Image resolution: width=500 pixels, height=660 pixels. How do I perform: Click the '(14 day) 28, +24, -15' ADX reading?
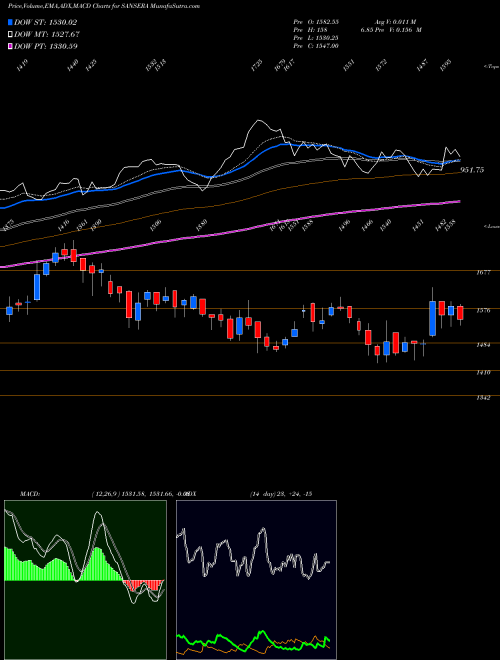(x=280, y=494)
